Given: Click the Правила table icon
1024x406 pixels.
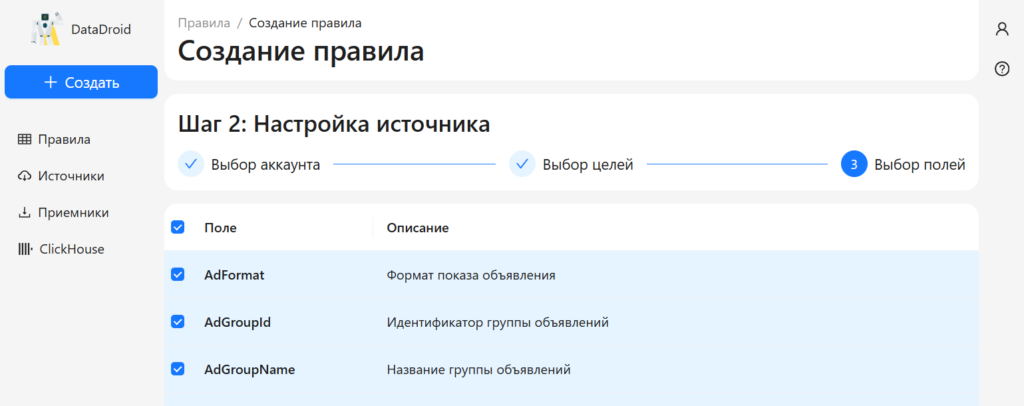Looking at the screenshot, I should [25, 139].
